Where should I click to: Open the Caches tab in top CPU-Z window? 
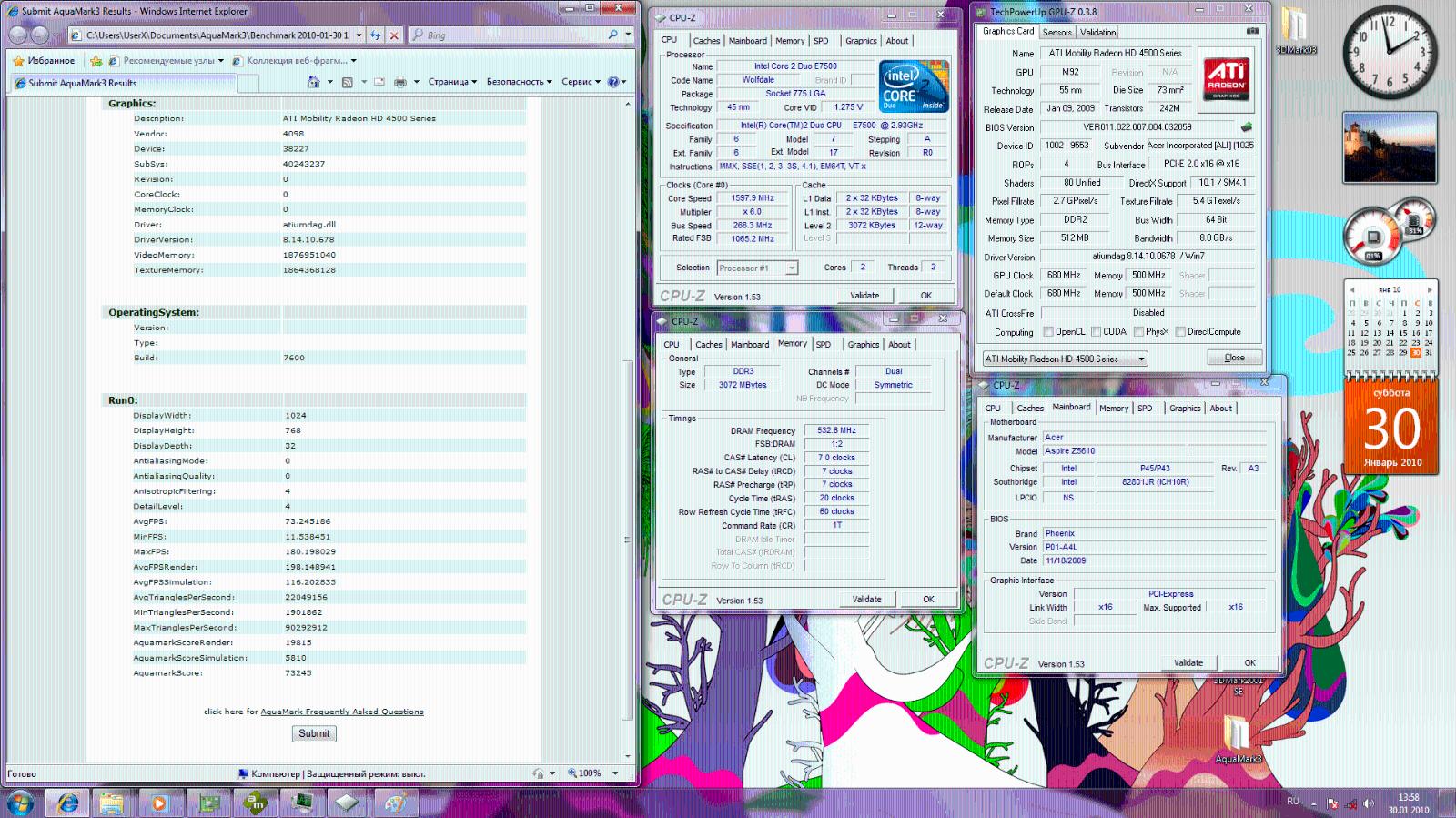706,41
